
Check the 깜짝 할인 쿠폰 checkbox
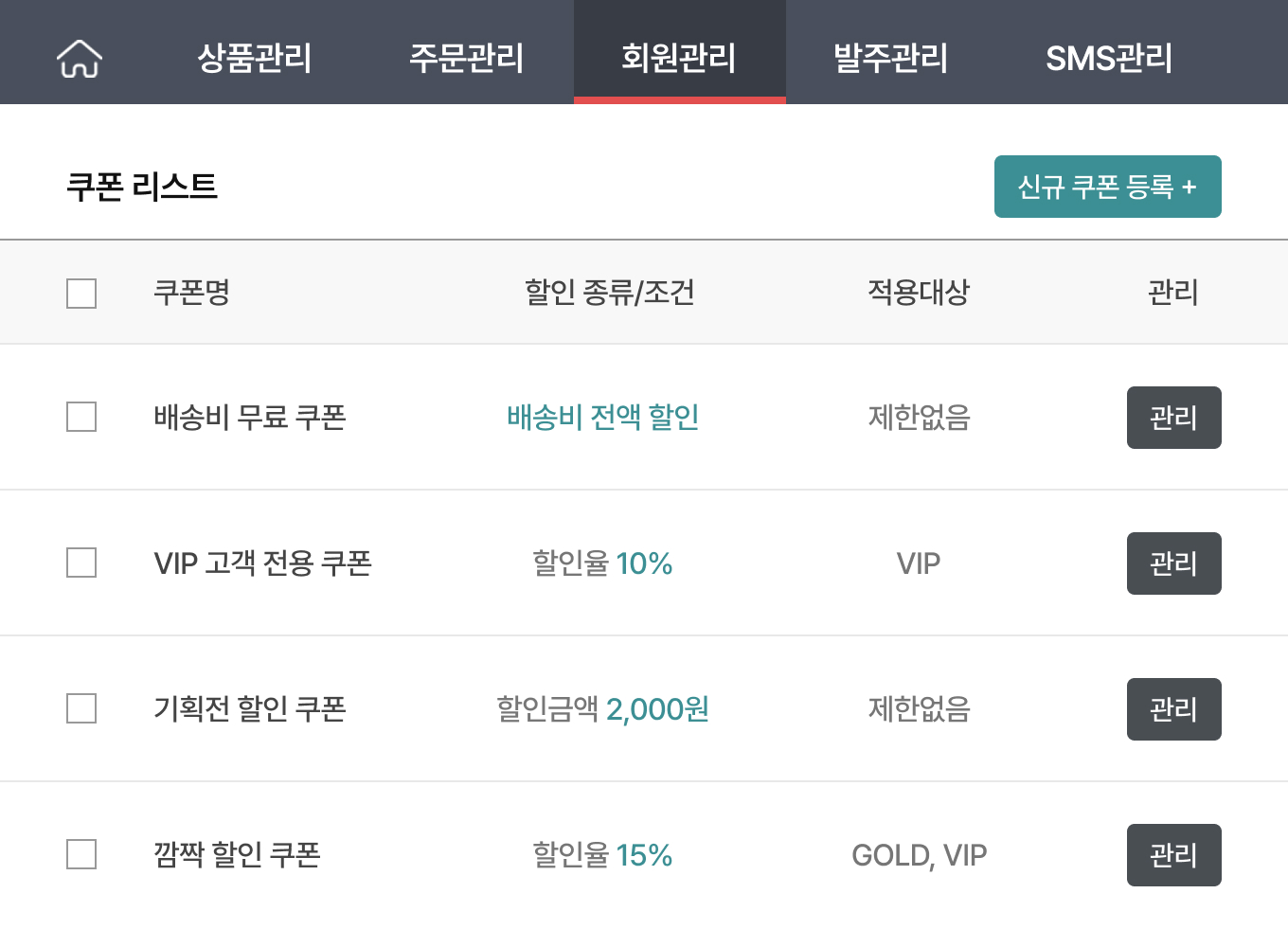(x=81, y=854)
